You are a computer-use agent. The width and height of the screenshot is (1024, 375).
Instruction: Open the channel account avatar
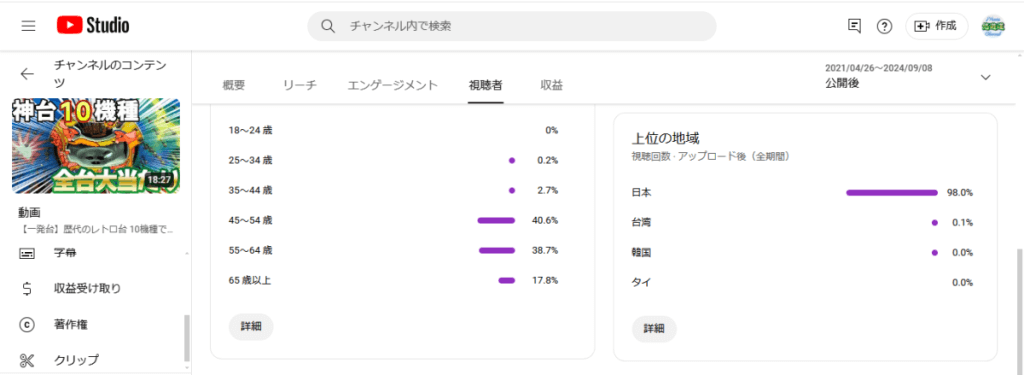click(x=993, y=26)
